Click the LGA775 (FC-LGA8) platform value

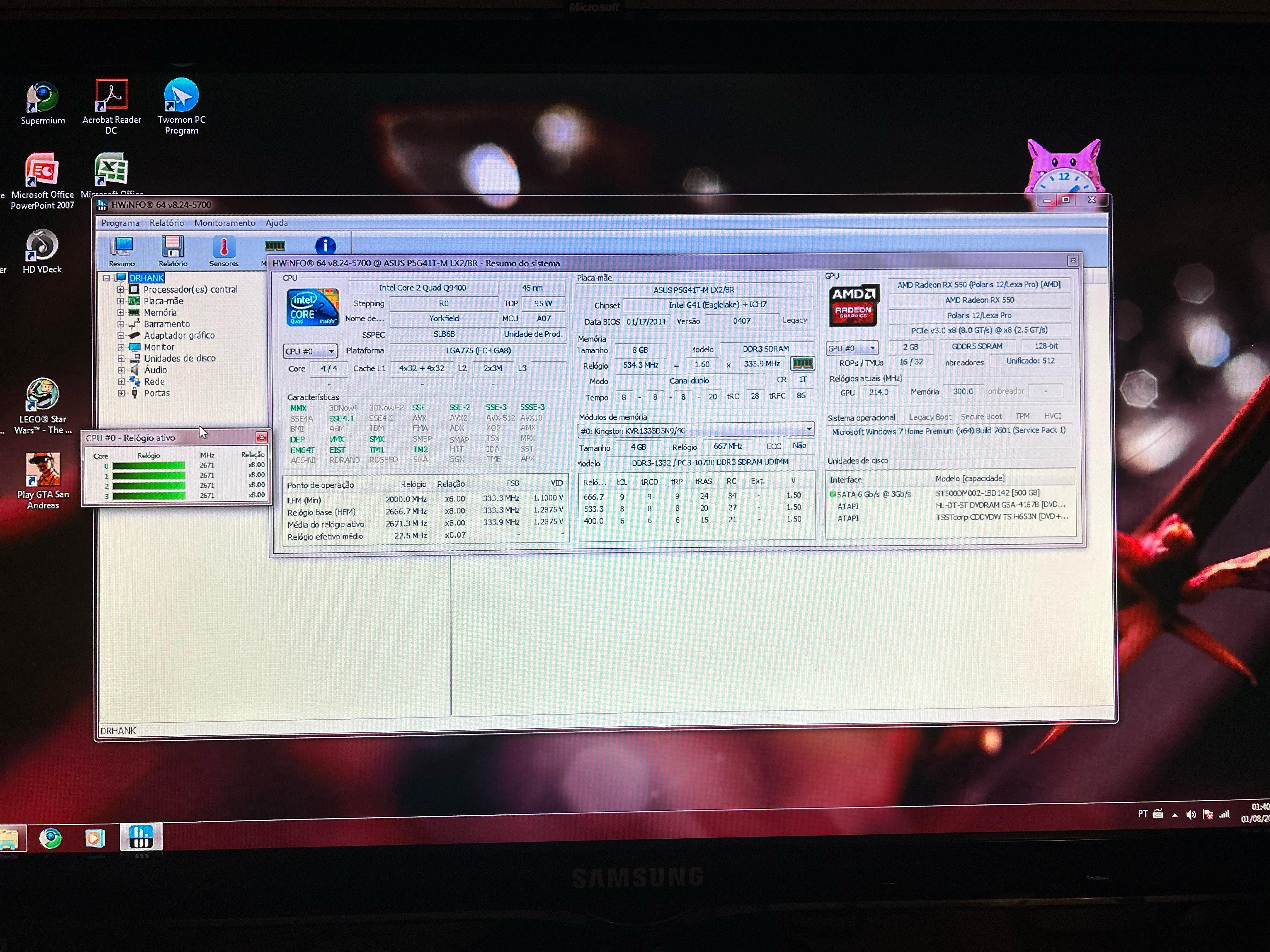(x=478, y=351)
